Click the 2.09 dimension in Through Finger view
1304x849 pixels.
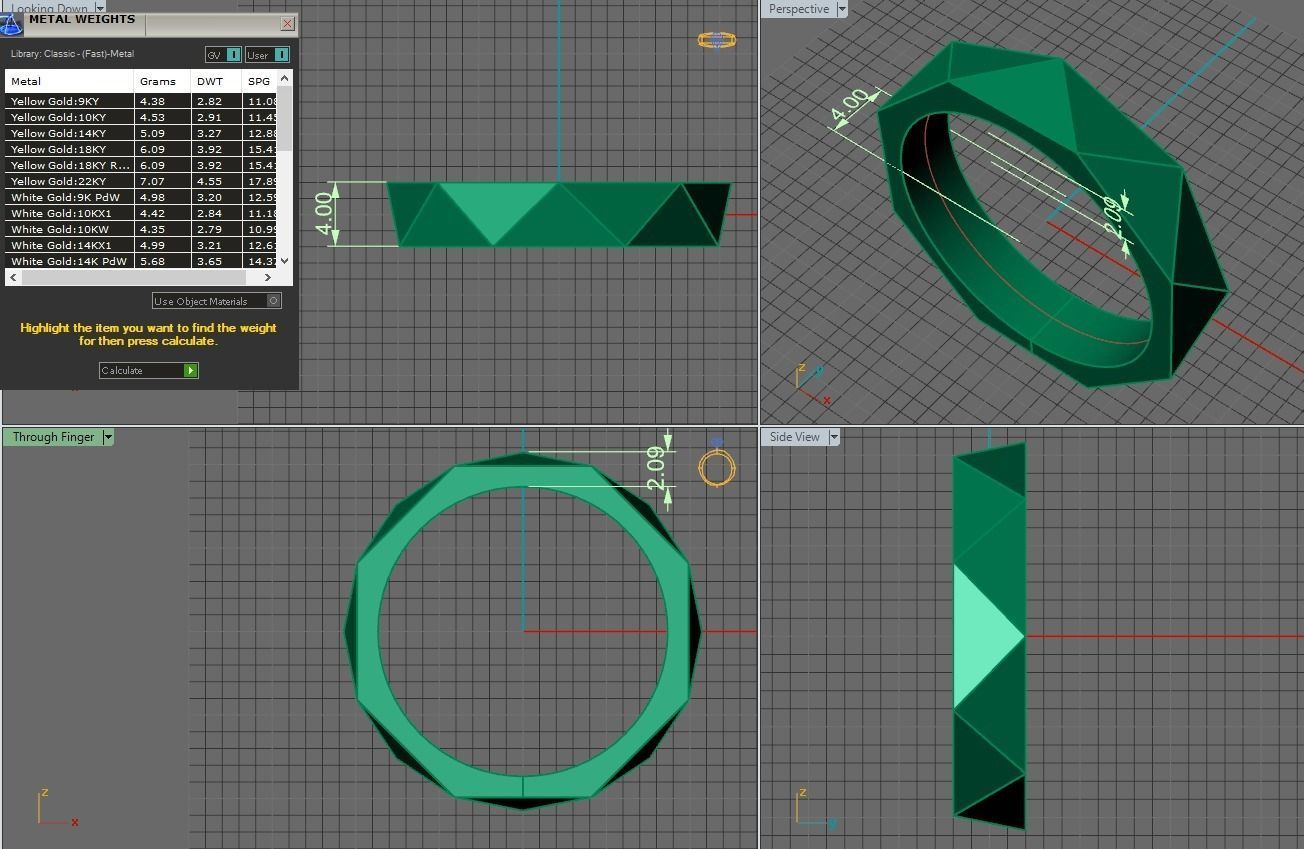pyautogui.click(x=656, y=468)
